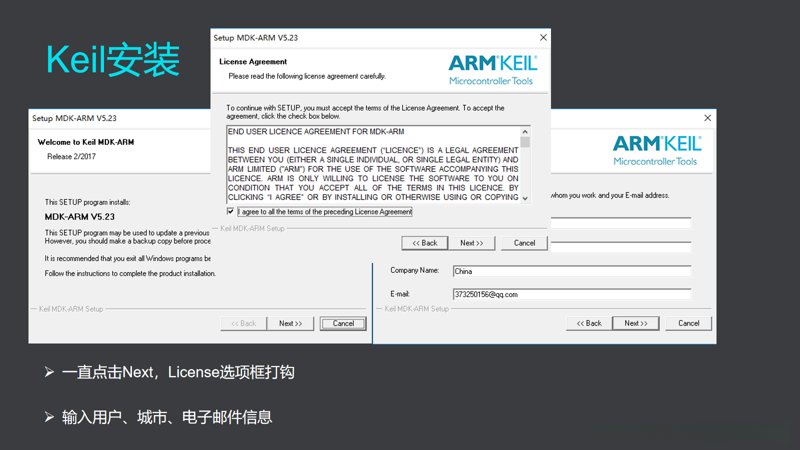The height and width of the screenshot is (450, 800).
Task: Click the partly hidden first name field
Action: [621, 223]
